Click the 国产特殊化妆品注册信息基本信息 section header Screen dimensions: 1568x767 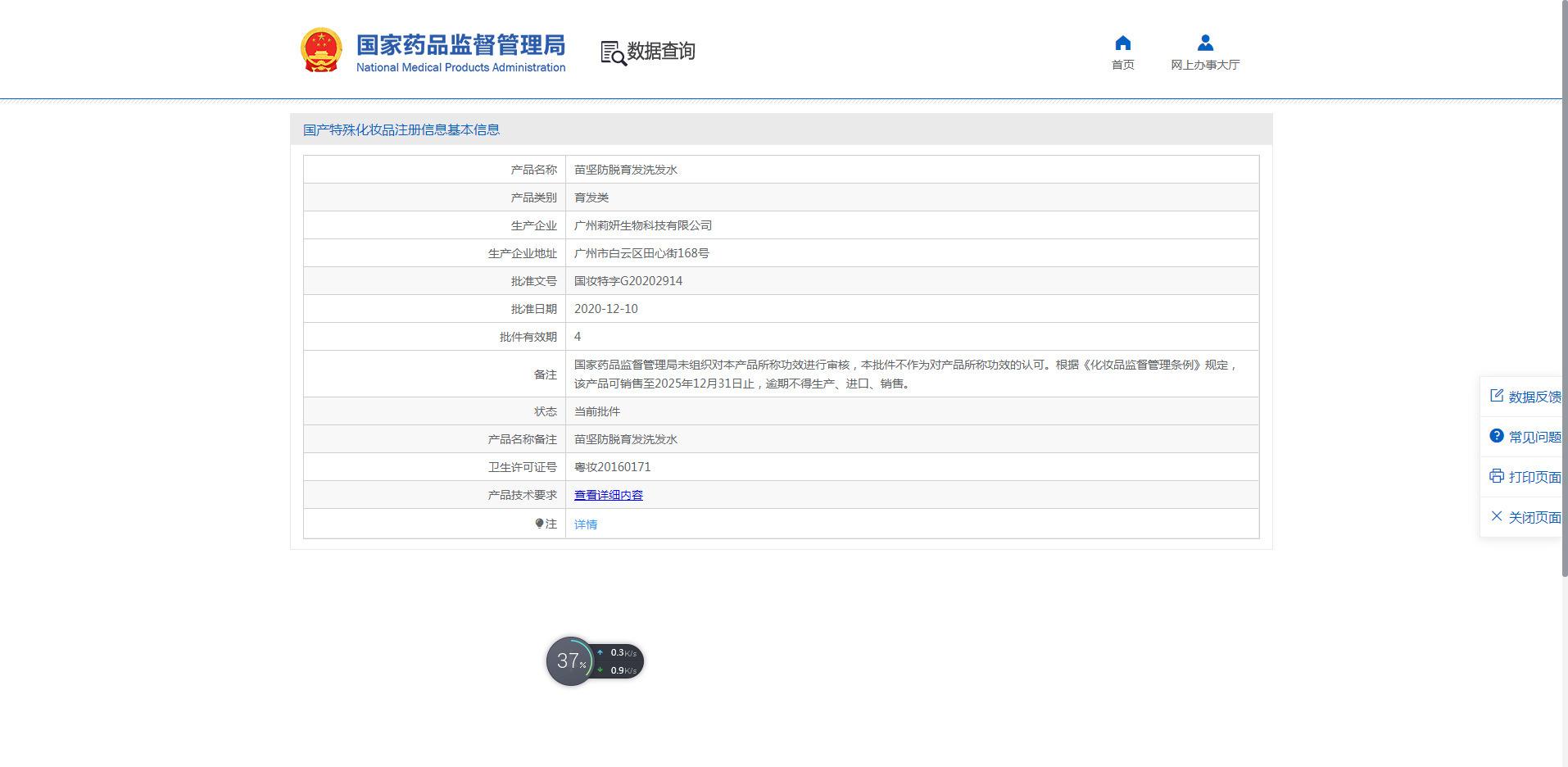point(401,129)
